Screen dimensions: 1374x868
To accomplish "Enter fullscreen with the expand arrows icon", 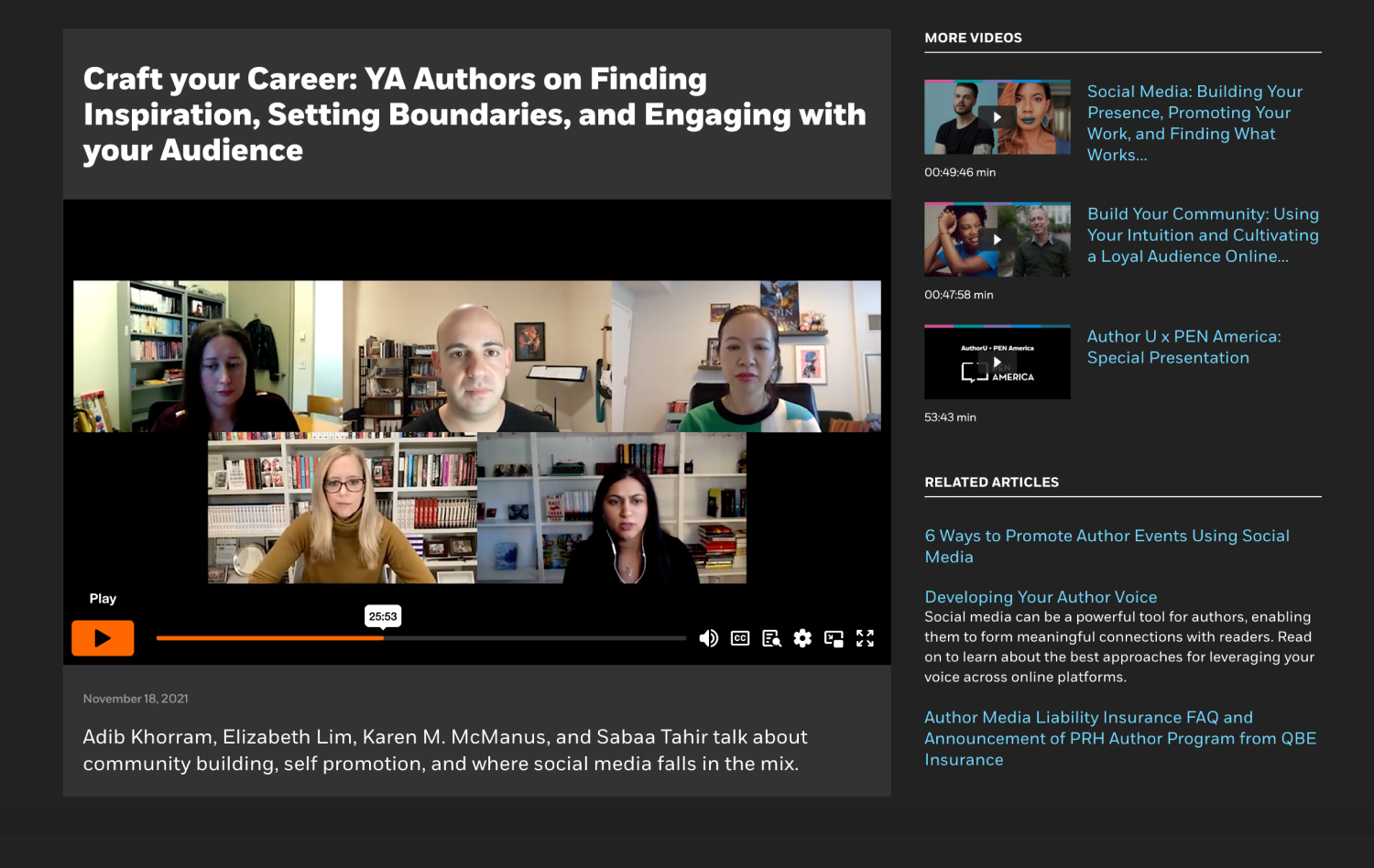I will pyautogui.click(x=865, y=638).
